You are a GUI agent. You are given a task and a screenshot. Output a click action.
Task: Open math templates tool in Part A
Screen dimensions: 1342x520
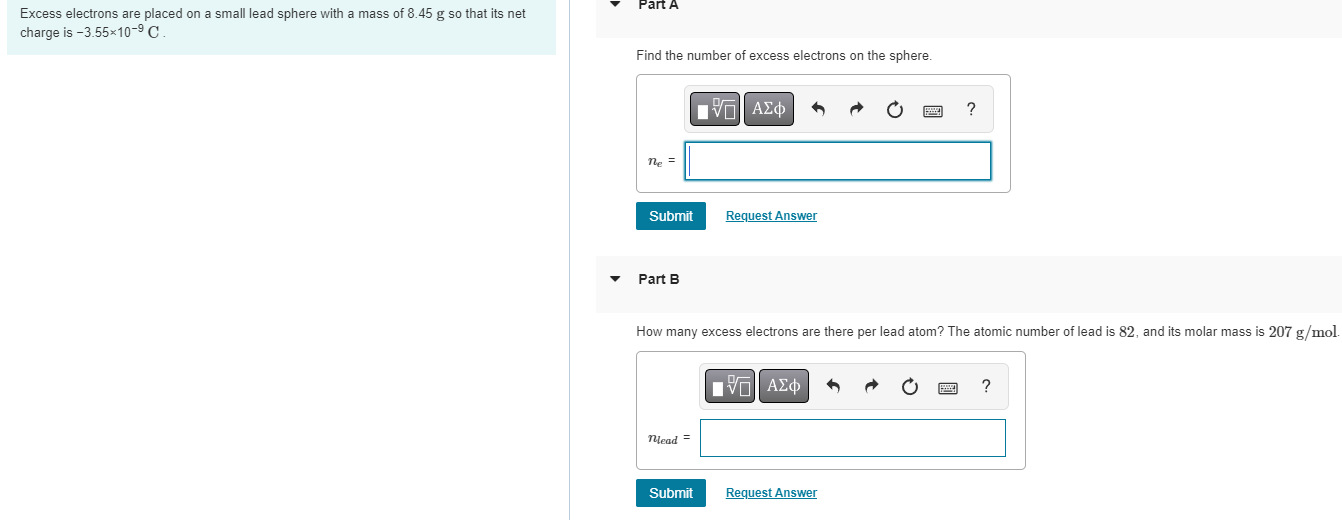pyautogui.click(x=716, y=108)
